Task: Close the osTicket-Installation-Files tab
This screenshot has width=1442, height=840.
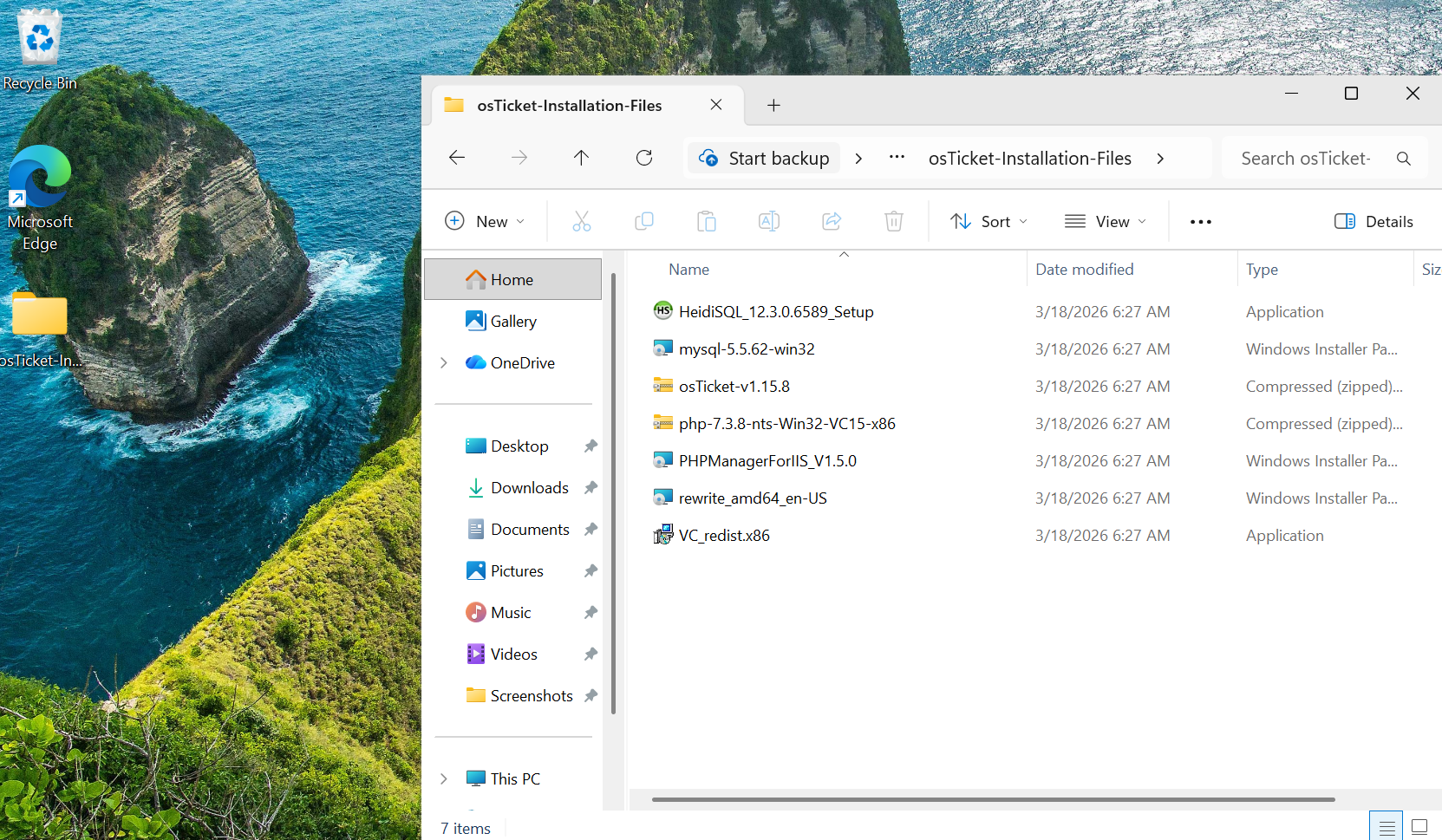Action: click(x=716, y=105)
